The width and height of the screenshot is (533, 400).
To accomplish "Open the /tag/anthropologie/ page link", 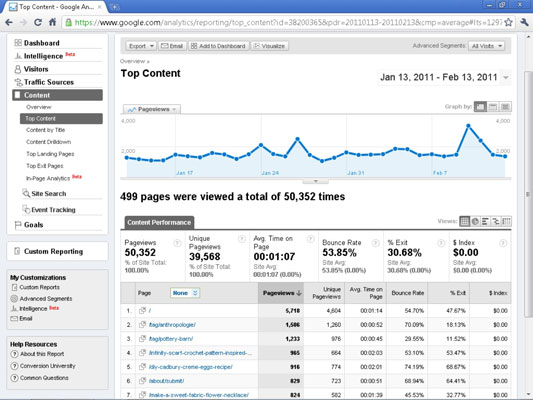I will coord(172,325).
